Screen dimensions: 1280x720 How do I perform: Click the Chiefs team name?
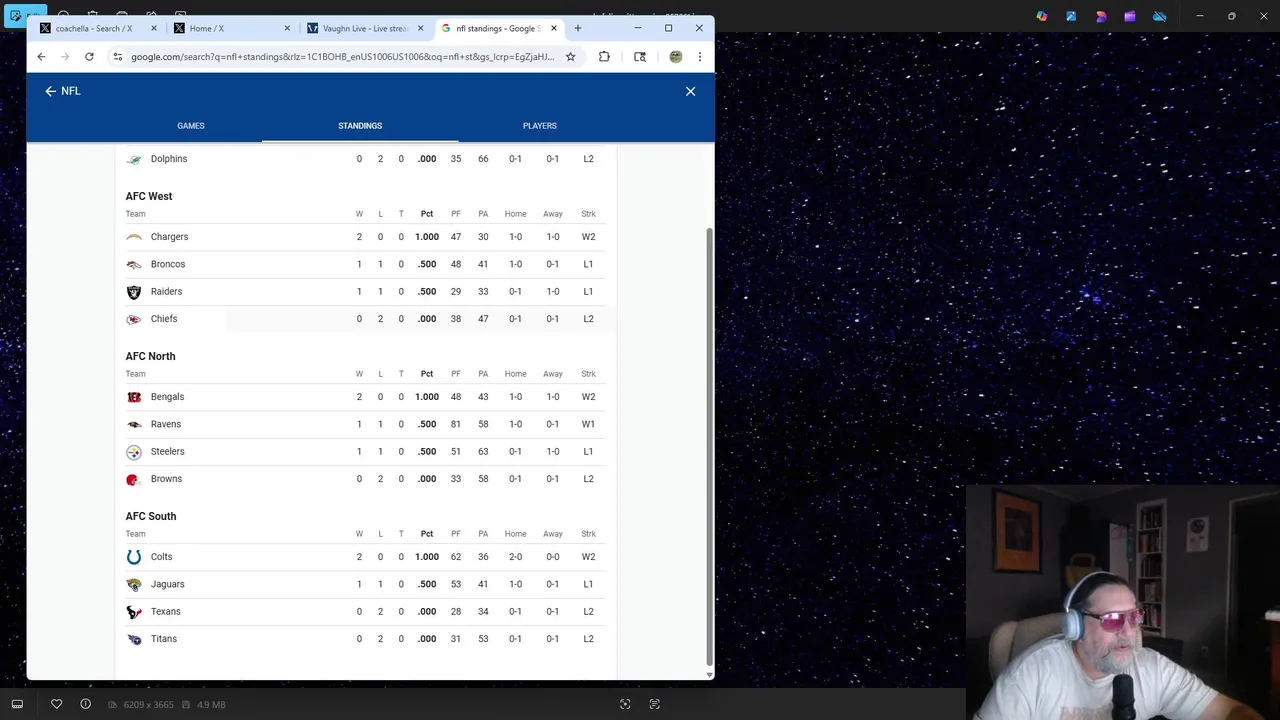pos(164,319)
